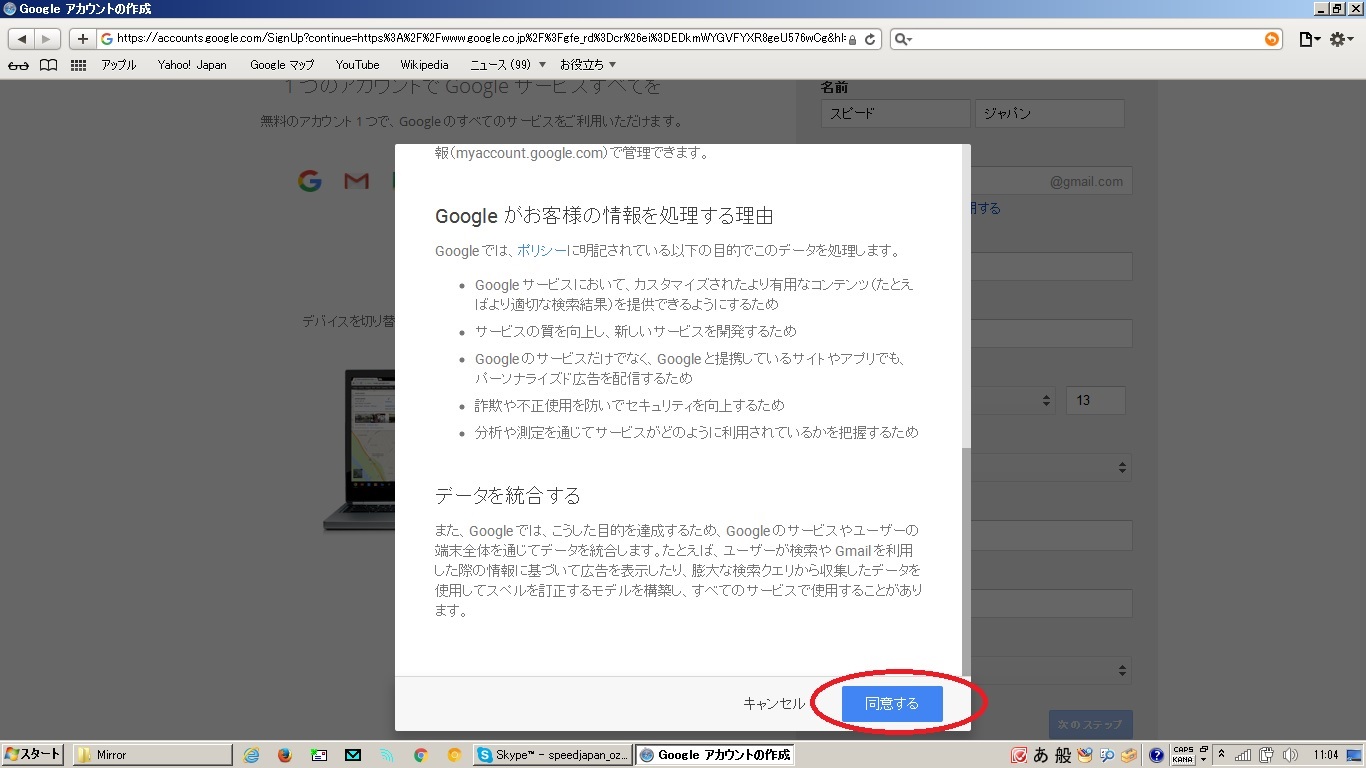Open the アップル bookmark
Screen dimensions: 1366x768
coord(119,65)
